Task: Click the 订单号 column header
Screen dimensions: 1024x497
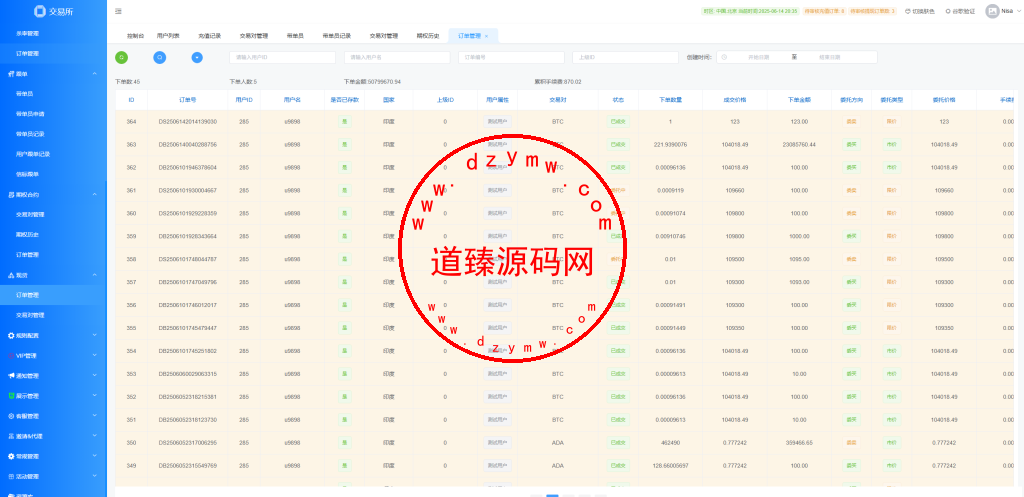Action: 187,100
